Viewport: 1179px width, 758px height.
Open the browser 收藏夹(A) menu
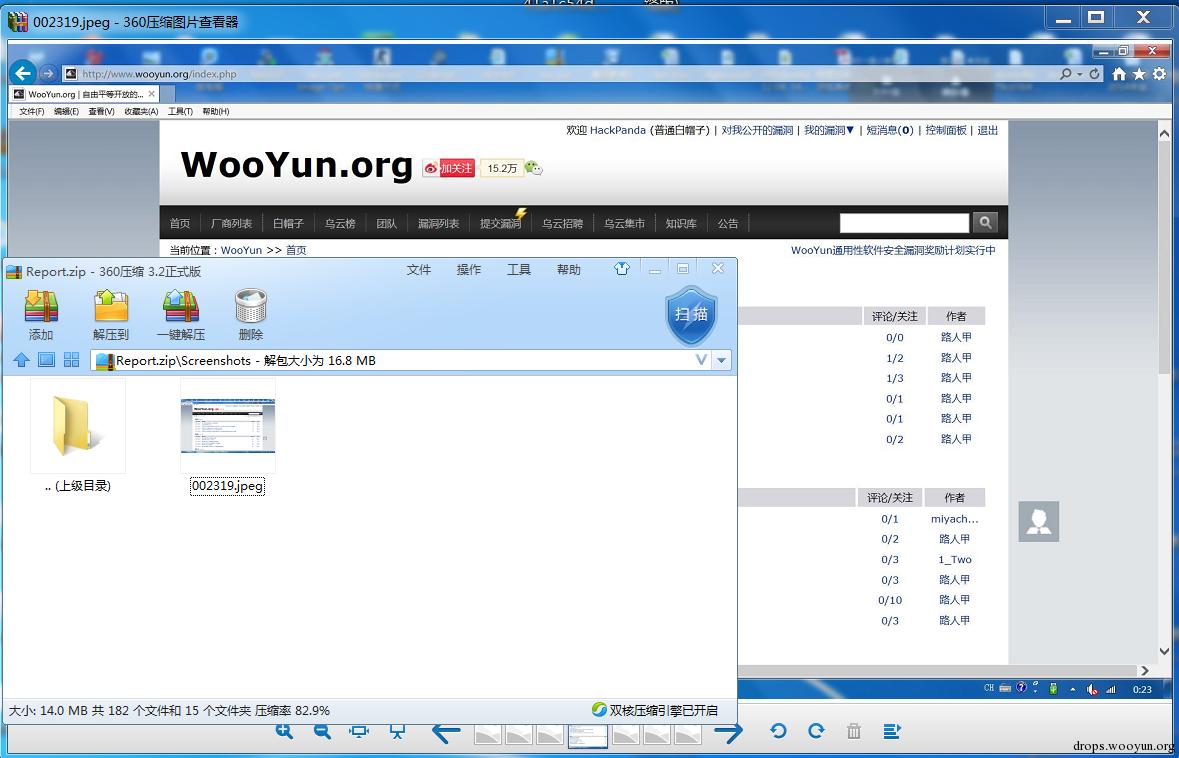tap(141, 111)
